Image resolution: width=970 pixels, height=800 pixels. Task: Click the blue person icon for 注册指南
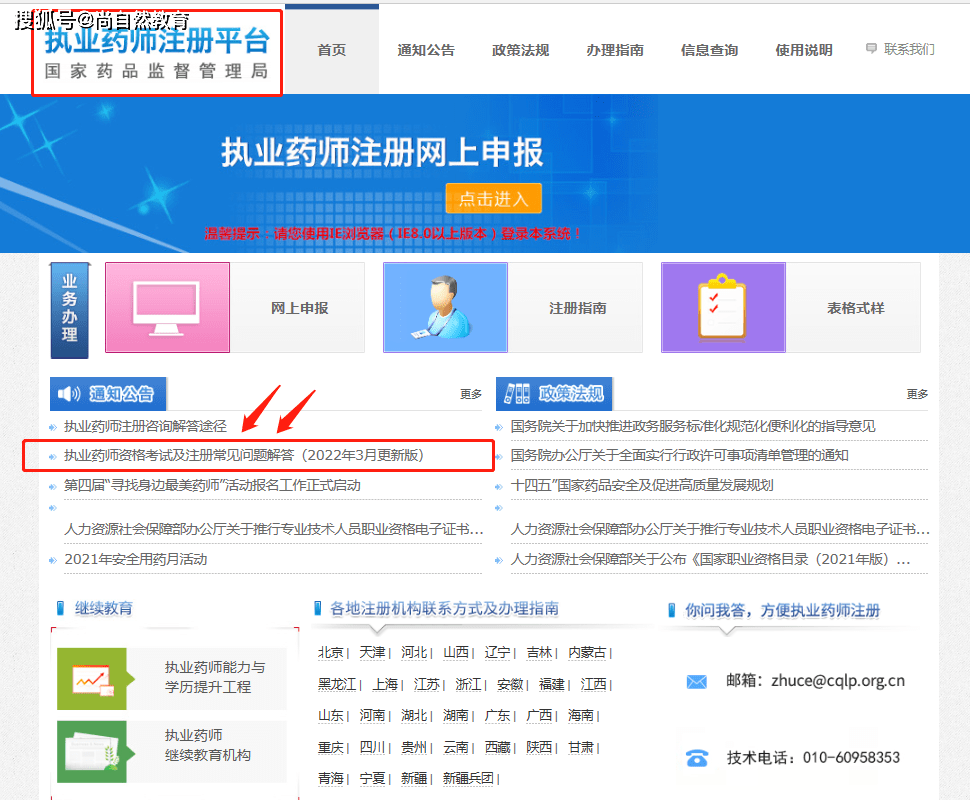point(445,308)
